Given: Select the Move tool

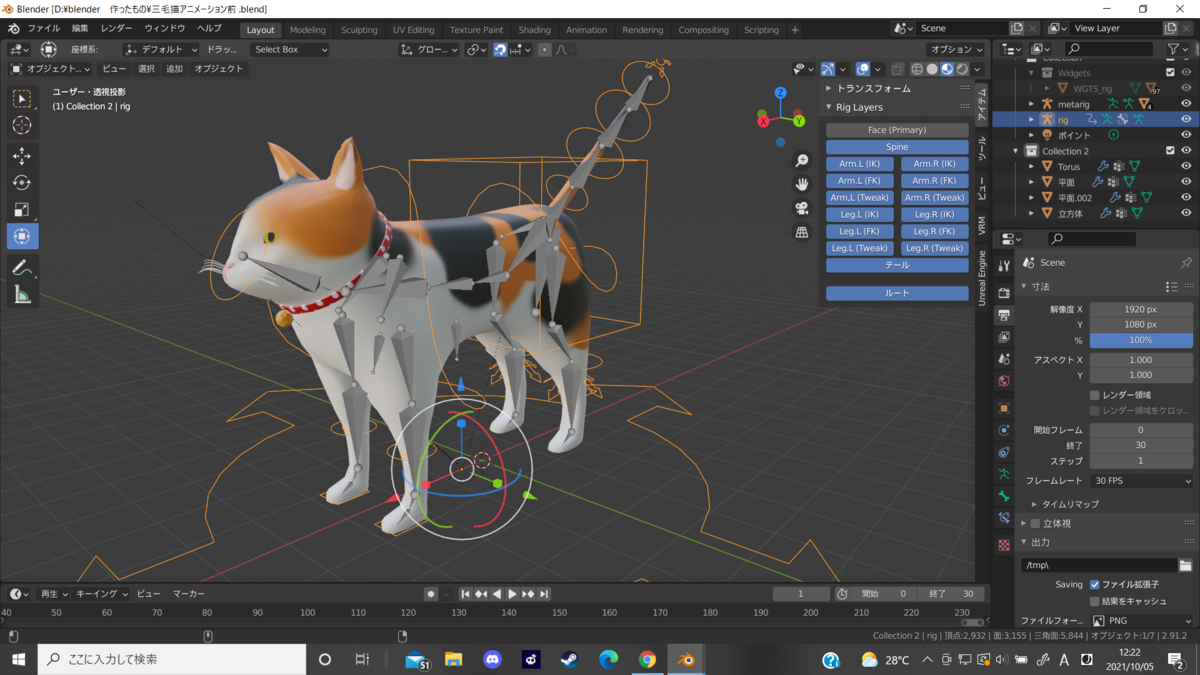Looking at the screenshot, I should (x=22, y=156).
